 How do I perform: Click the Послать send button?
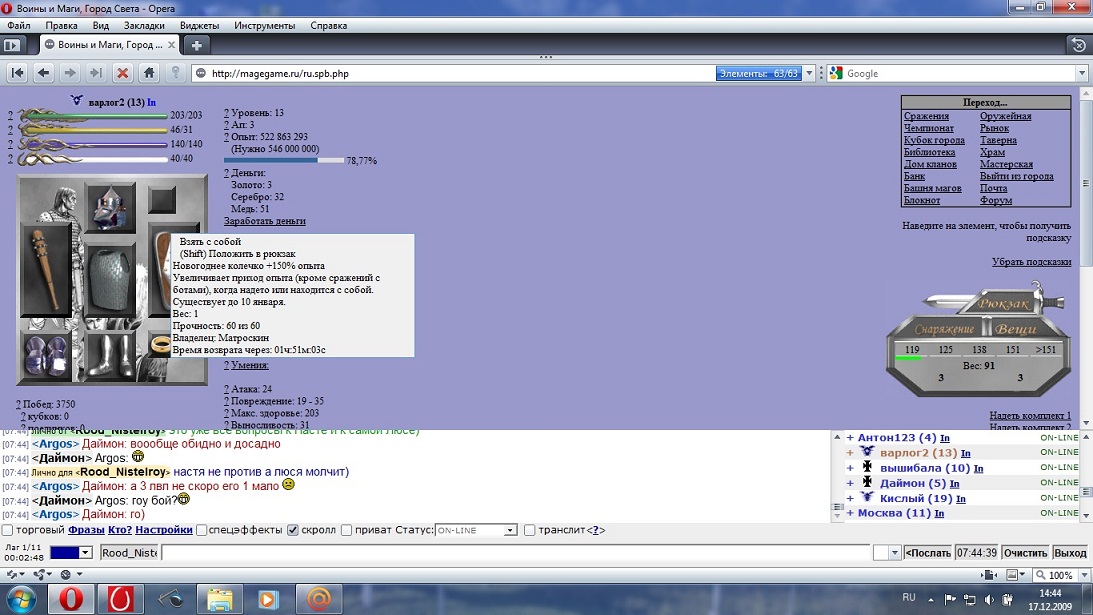(928, 553)
